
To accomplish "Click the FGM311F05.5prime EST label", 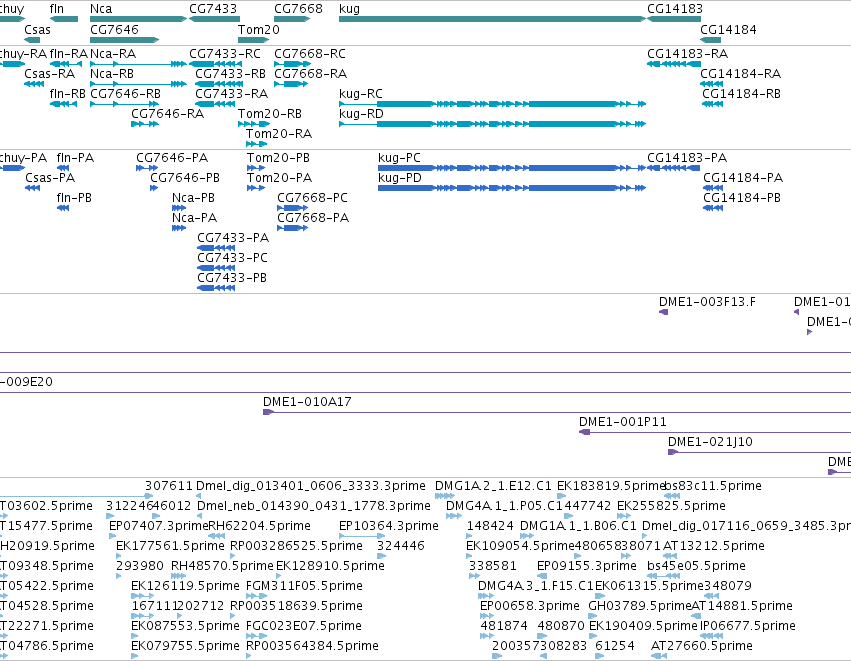I will [304, 586].
